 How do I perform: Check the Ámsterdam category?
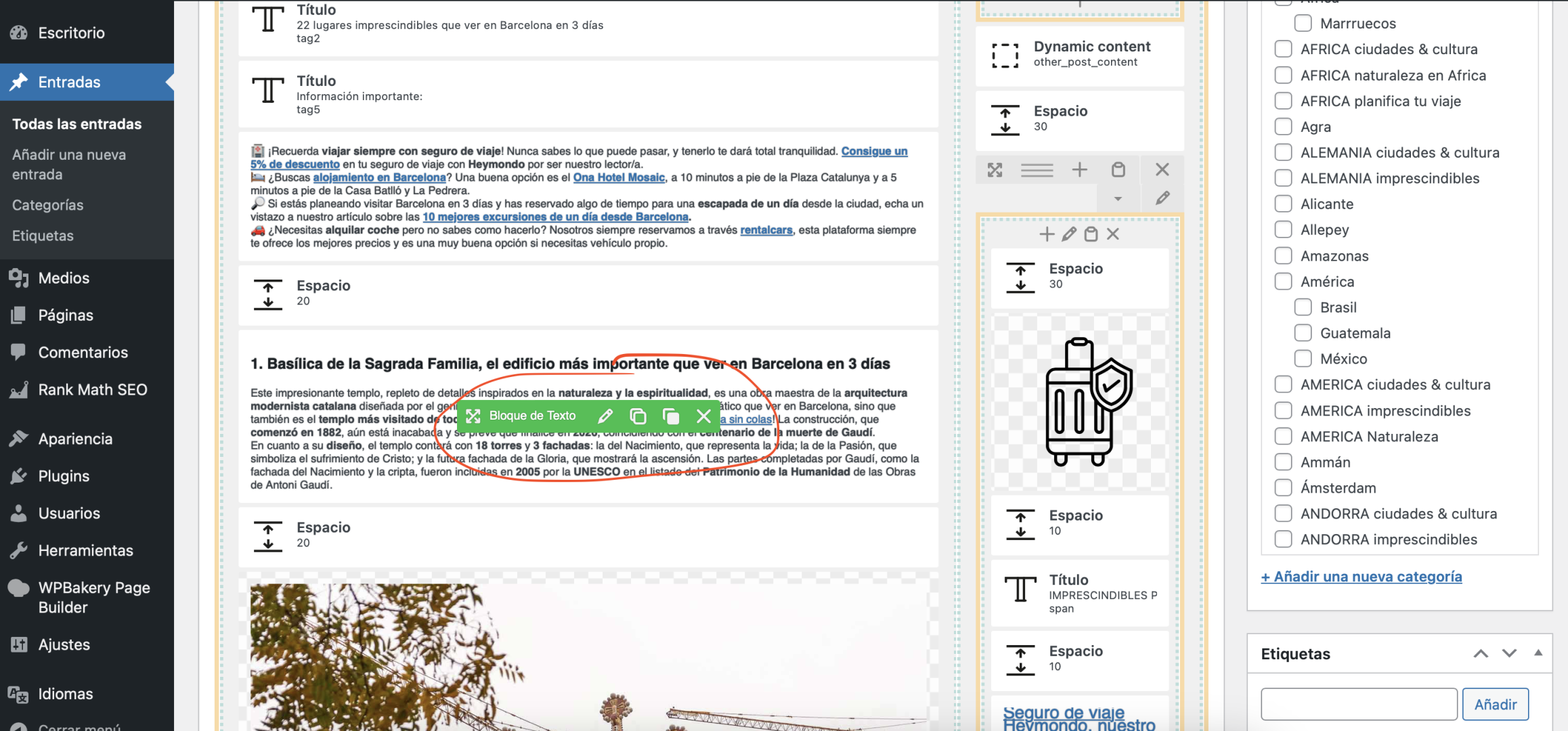[1283, 488]
